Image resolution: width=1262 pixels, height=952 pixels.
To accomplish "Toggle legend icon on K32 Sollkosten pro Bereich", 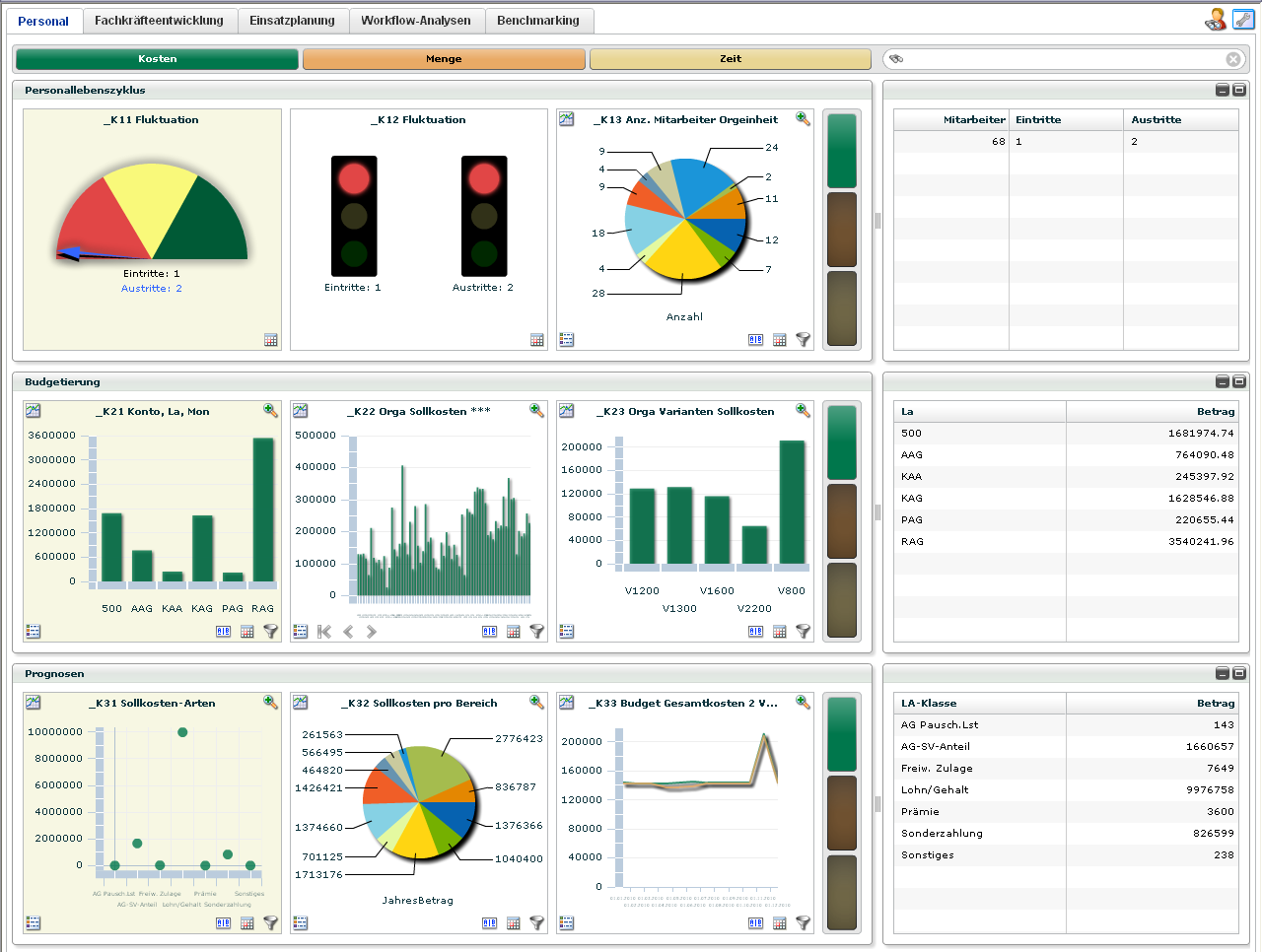I will [301, 923].
